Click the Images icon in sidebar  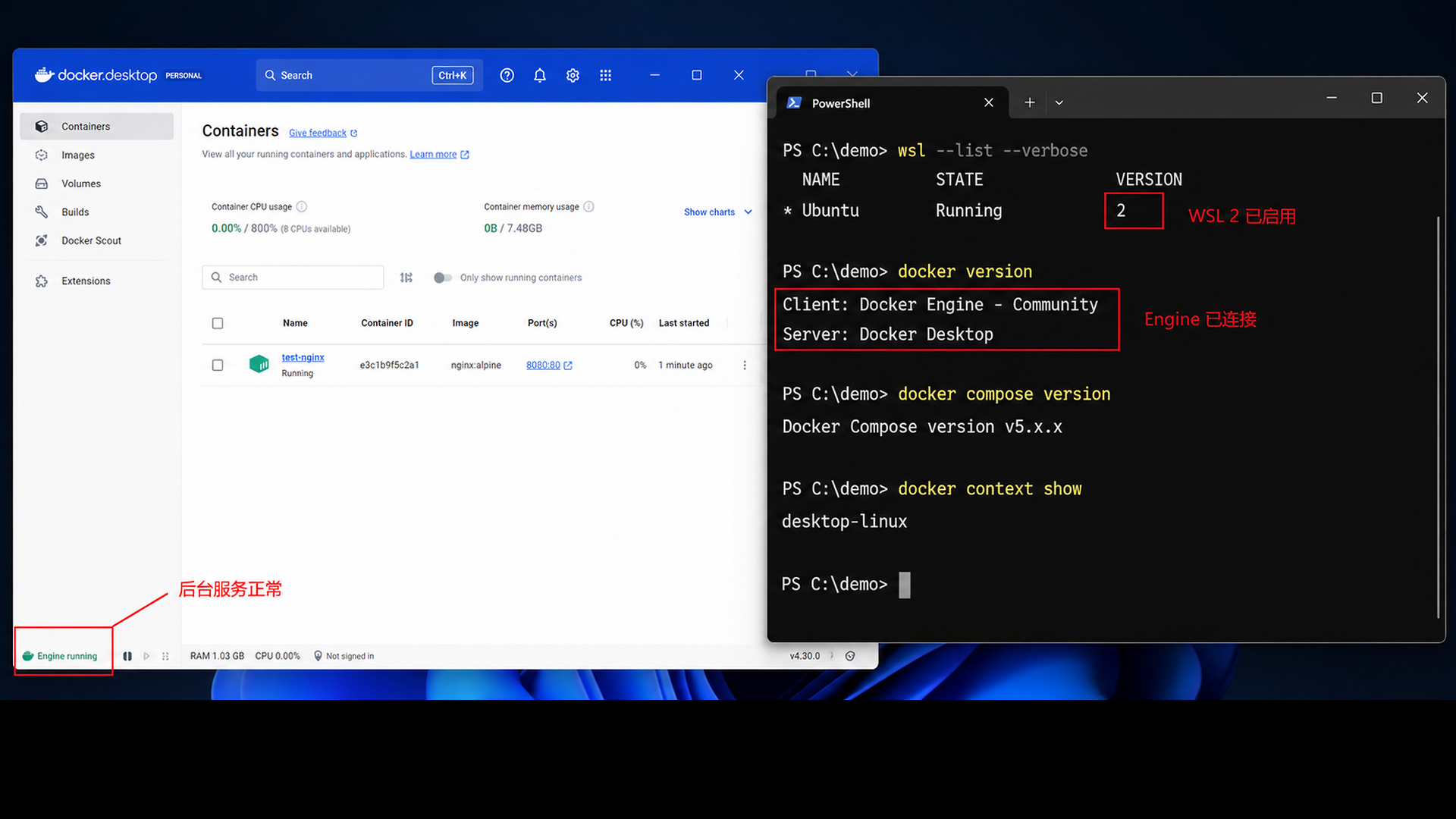click(42, 155)
